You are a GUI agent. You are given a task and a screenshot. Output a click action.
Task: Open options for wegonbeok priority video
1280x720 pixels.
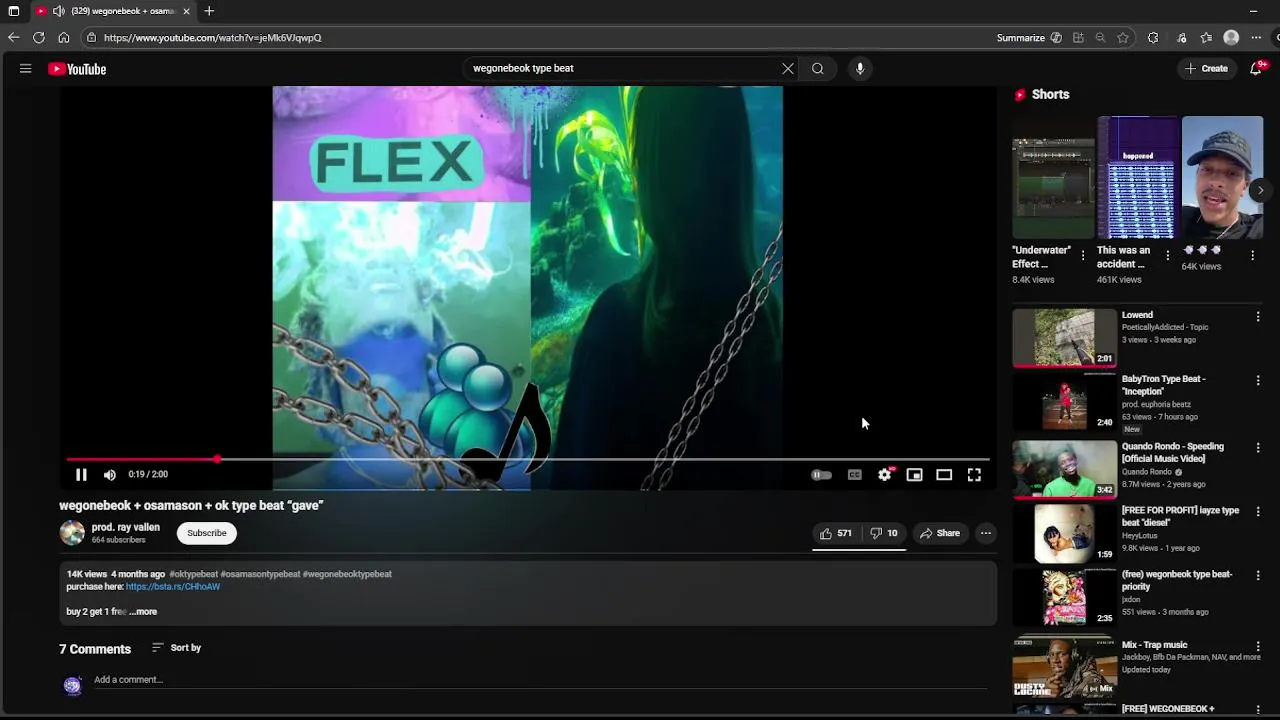[1258, 576]
